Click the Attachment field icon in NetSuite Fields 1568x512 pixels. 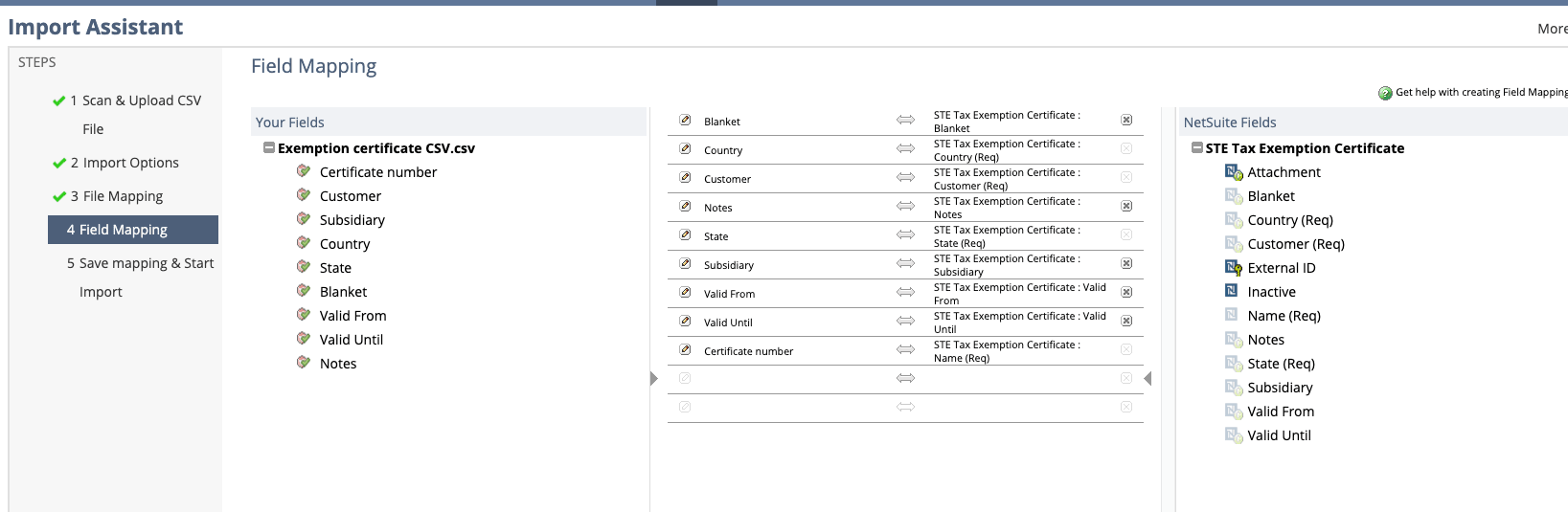[1234, 172]
